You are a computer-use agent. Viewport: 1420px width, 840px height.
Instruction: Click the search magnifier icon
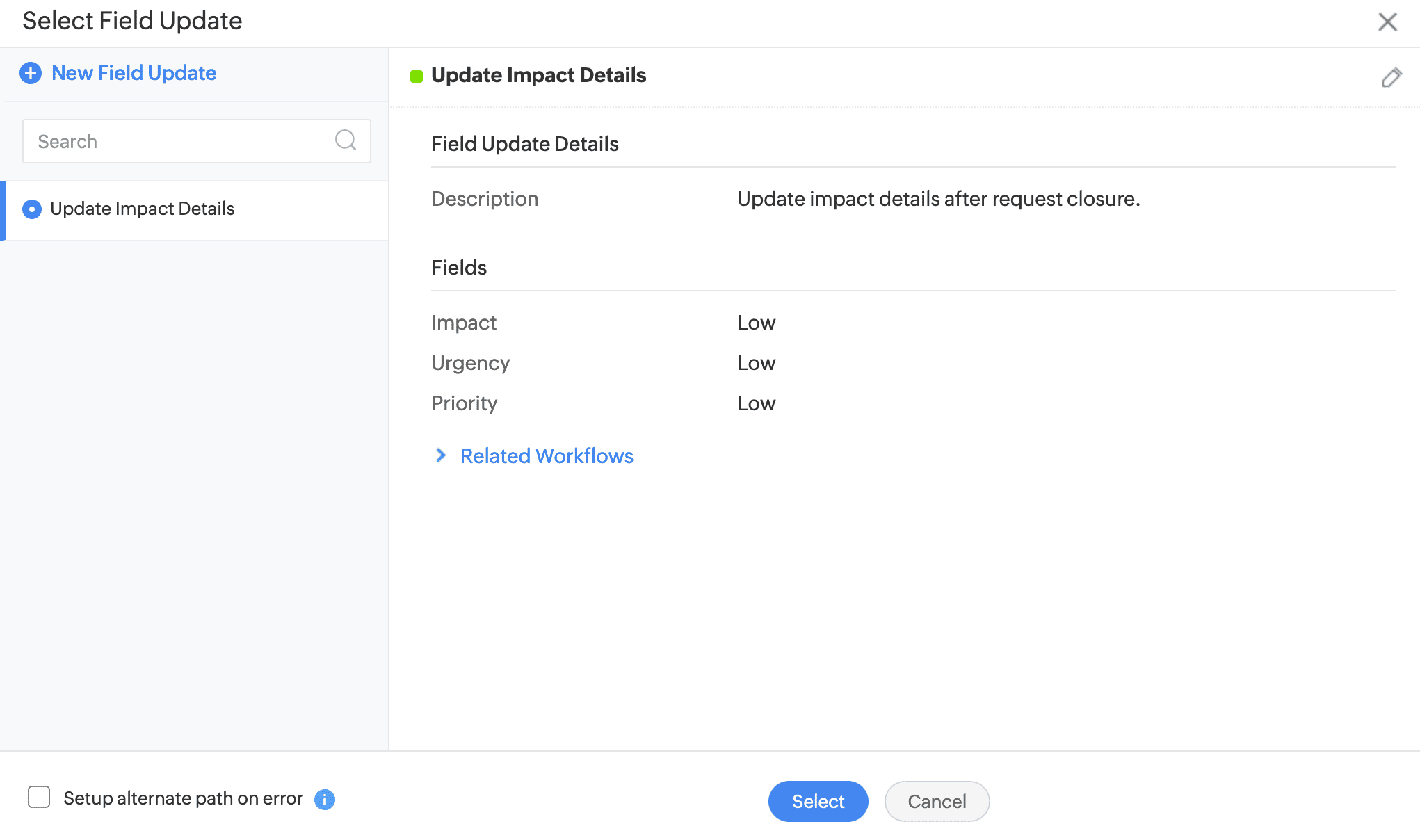(x=346, y=140)
